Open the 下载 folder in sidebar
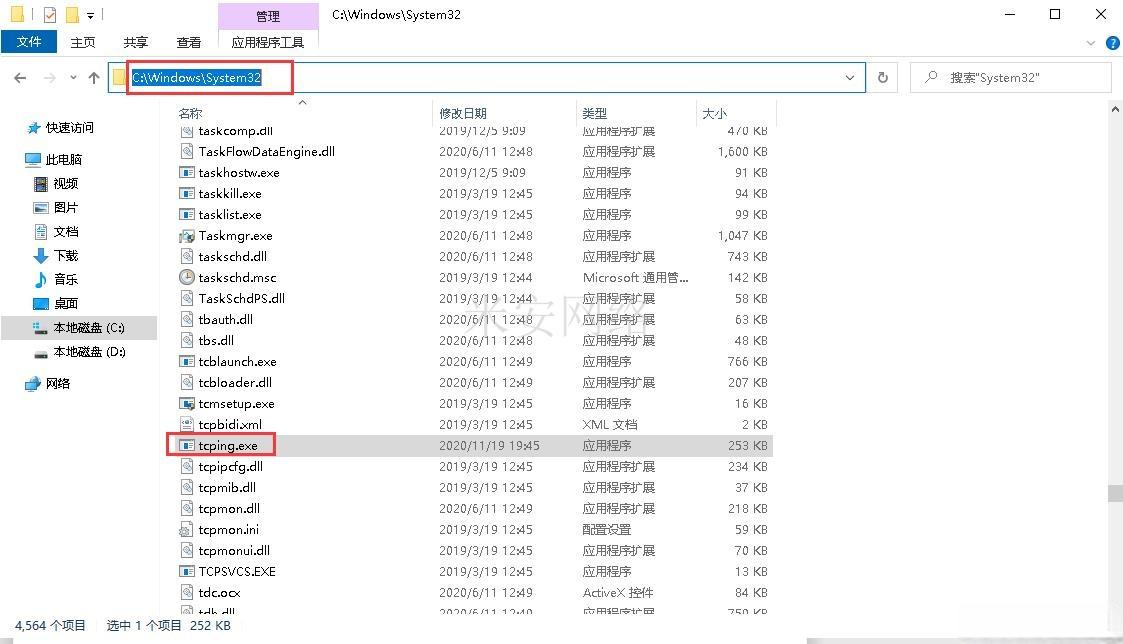Viewport: 1123px width, 644px height. pyautogui.click(x=65, y=255)
